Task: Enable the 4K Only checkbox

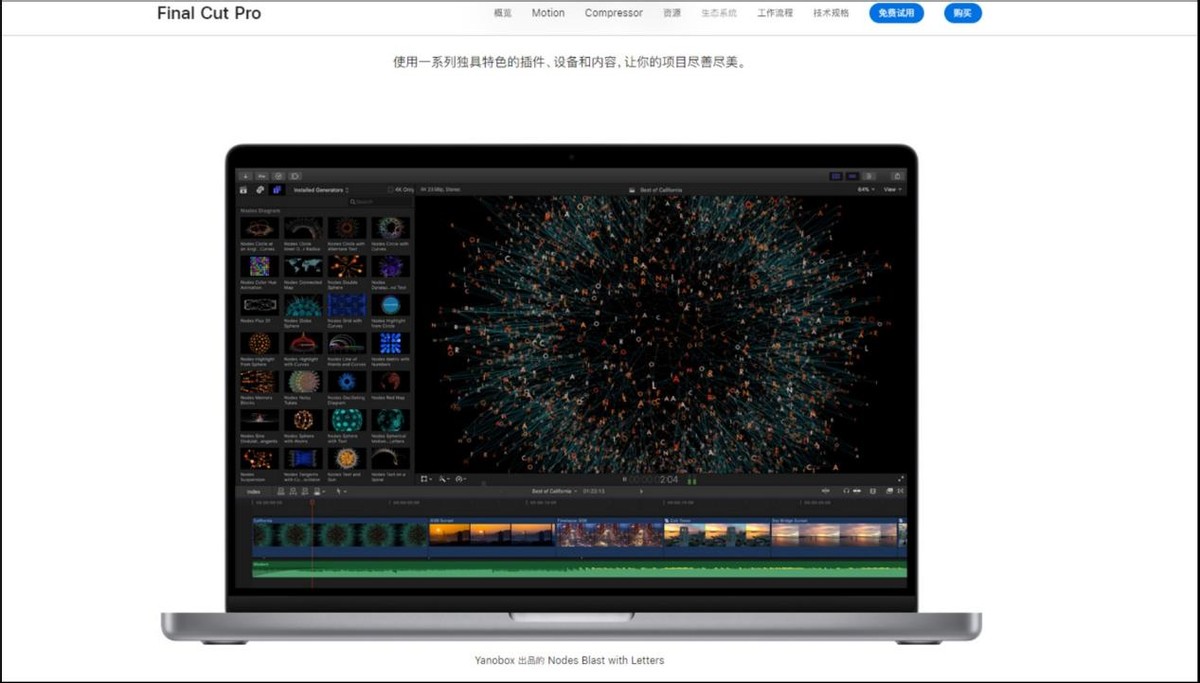Action: click(391, 189)
